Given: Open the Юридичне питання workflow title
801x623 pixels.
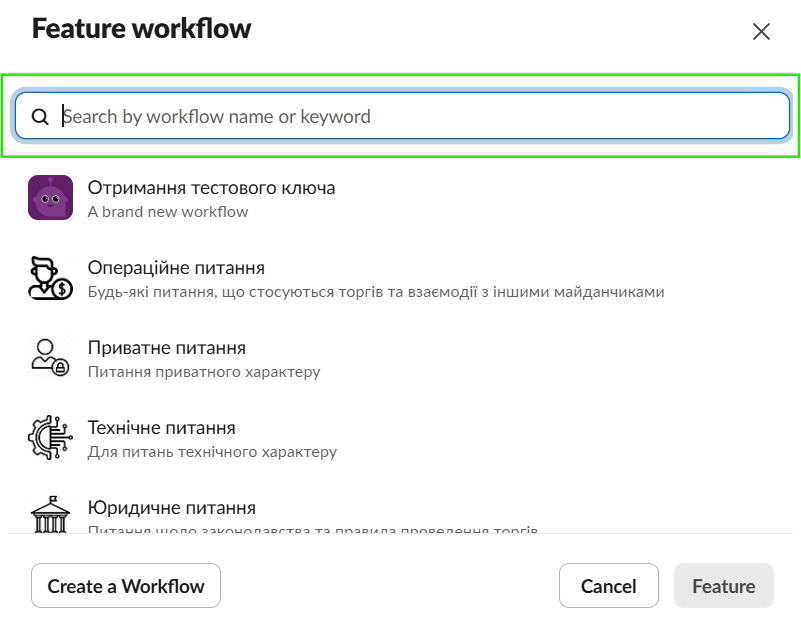Looking at the screenshot, I should point(171,507).
